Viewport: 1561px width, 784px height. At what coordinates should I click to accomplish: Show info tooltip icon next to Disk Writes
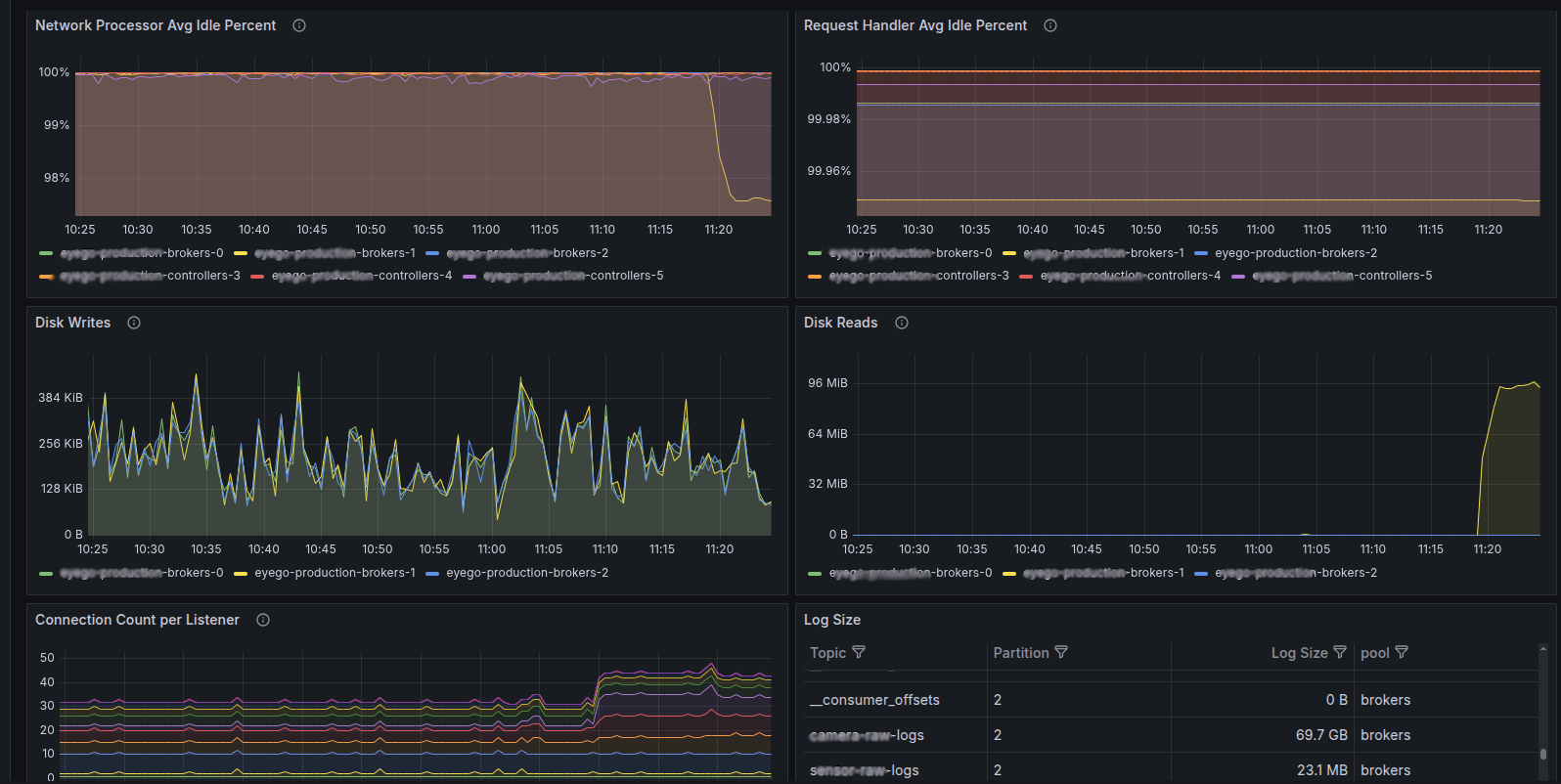pos(134,323)
